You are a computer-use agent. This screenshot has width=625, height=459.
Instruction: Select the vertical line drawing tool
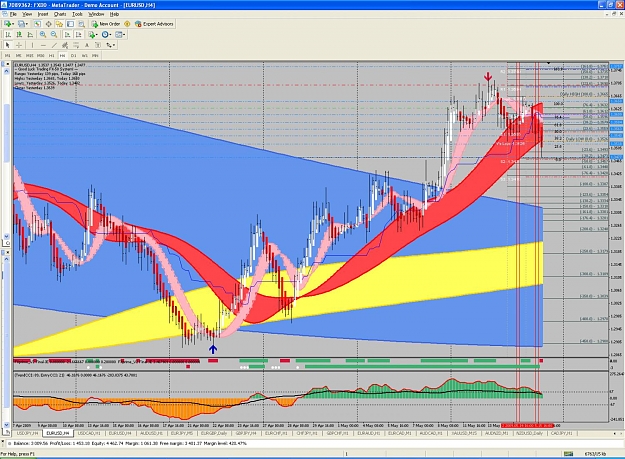(32, 45)
